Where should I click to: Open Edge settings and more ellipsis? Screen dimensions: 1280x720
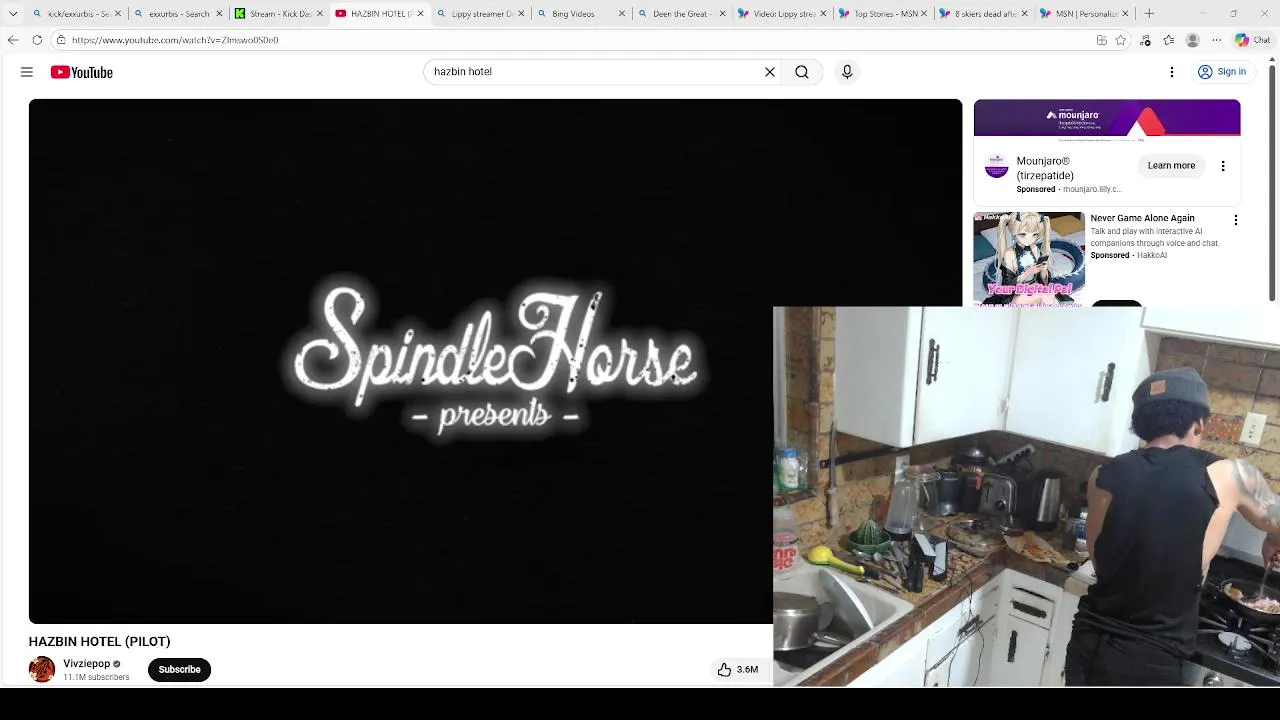point(1216,40)
